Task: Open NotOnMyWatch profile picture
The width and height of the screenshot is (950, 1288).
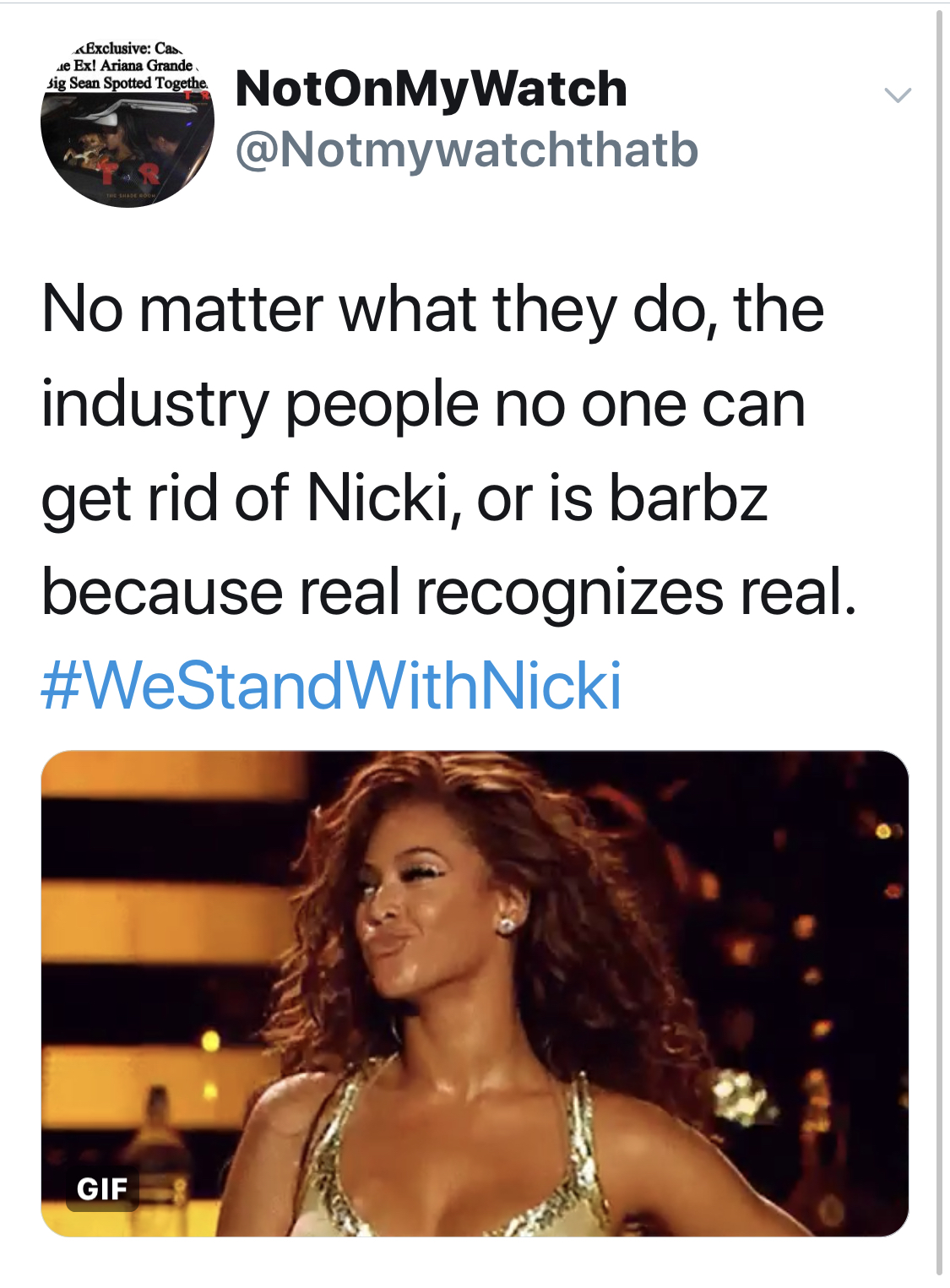Action: coord(127,121)
